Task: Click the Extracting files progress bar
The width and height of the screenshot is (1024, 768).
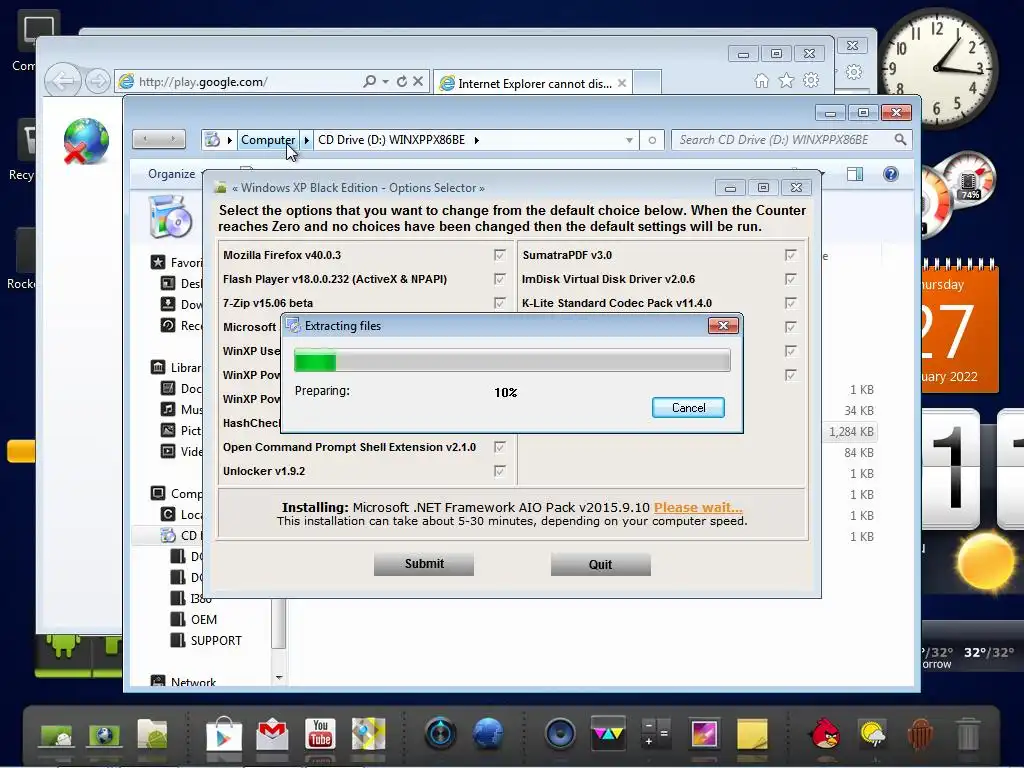Action: (512, 360)
